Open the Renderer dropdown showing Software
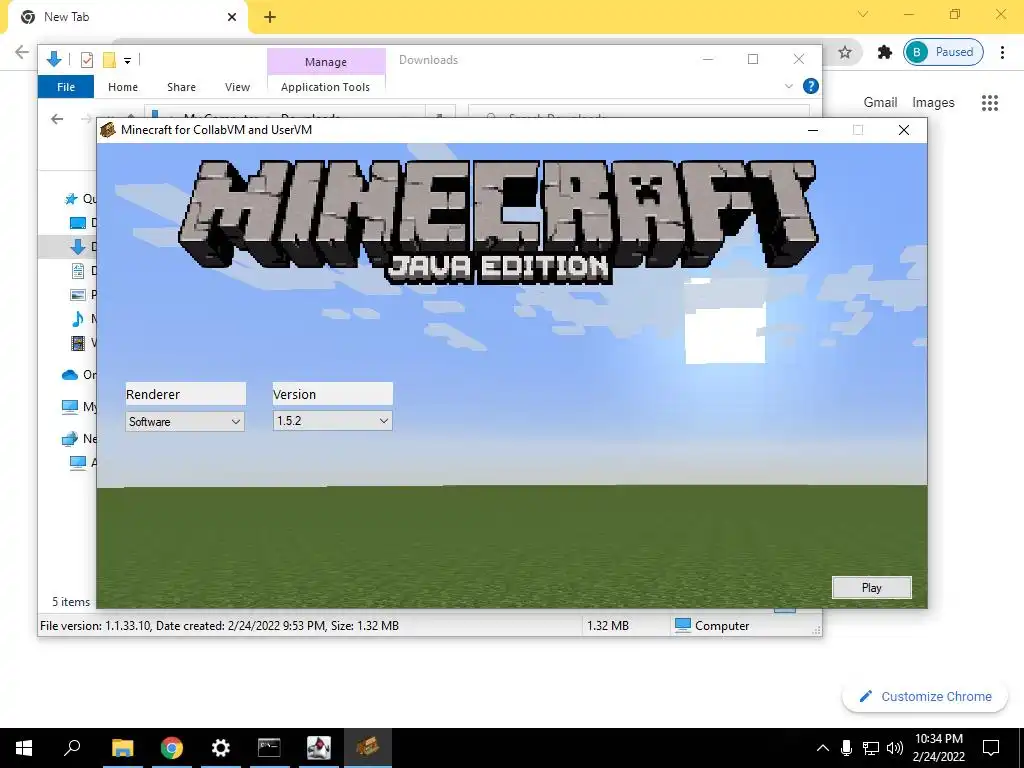The image size is (1024, 768). [x=185, y=421]
